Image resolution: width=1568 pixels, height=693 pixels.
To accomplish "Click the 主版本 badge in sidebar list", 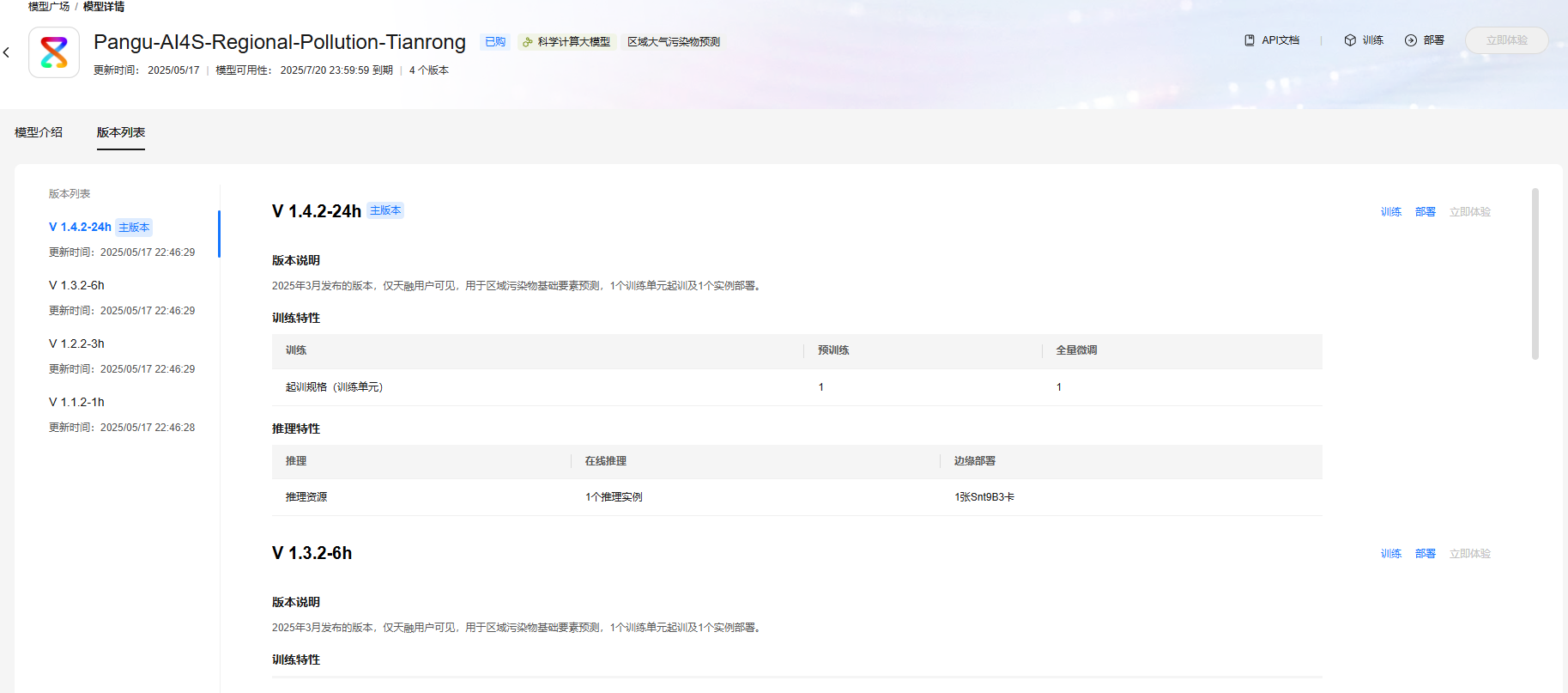I will 134,228.
